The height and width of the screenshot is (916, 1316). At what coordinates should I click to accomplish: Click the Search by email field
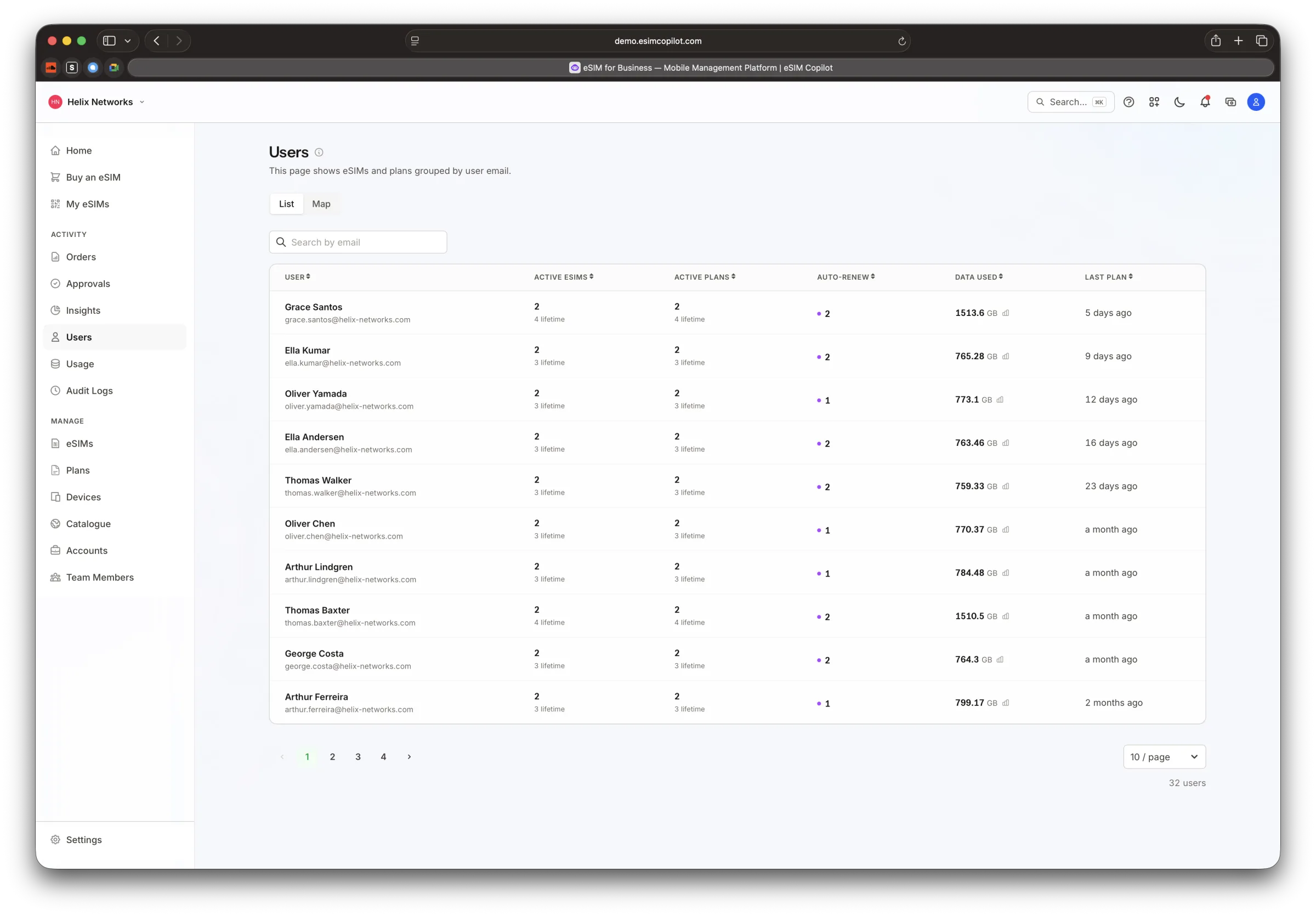[x=358, y=242]
